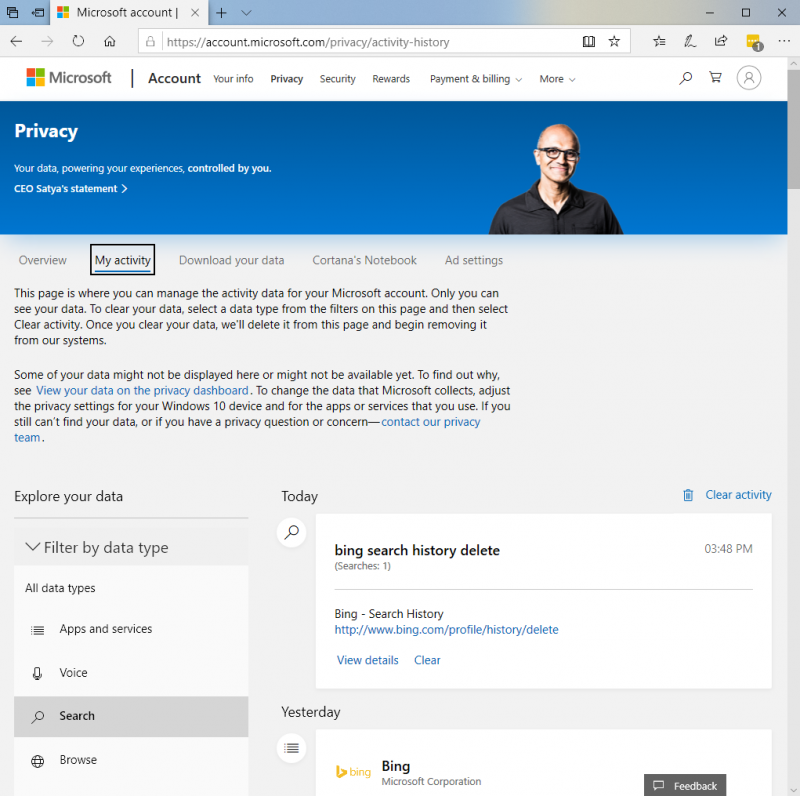The image size is (800, 796).
Task: Switch to Download your data tab
Action: (x=232, y=260)
